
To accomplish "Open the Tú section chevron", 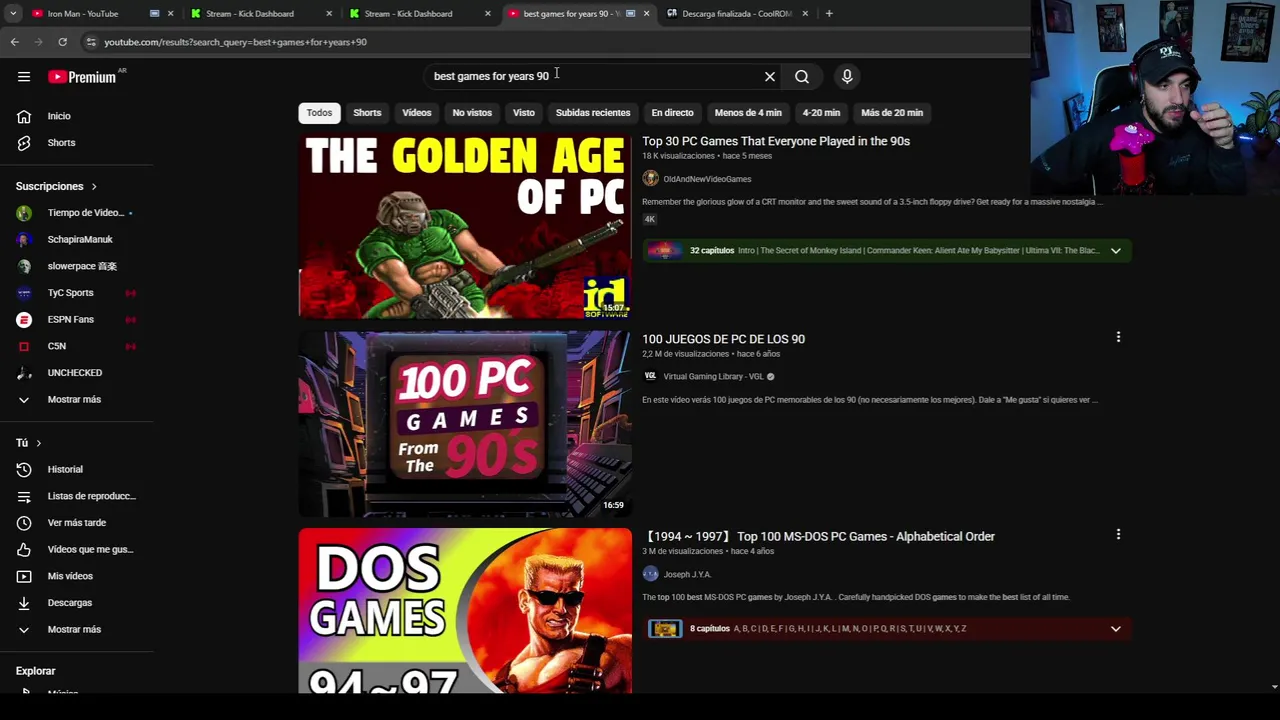I will coord(39,443).
